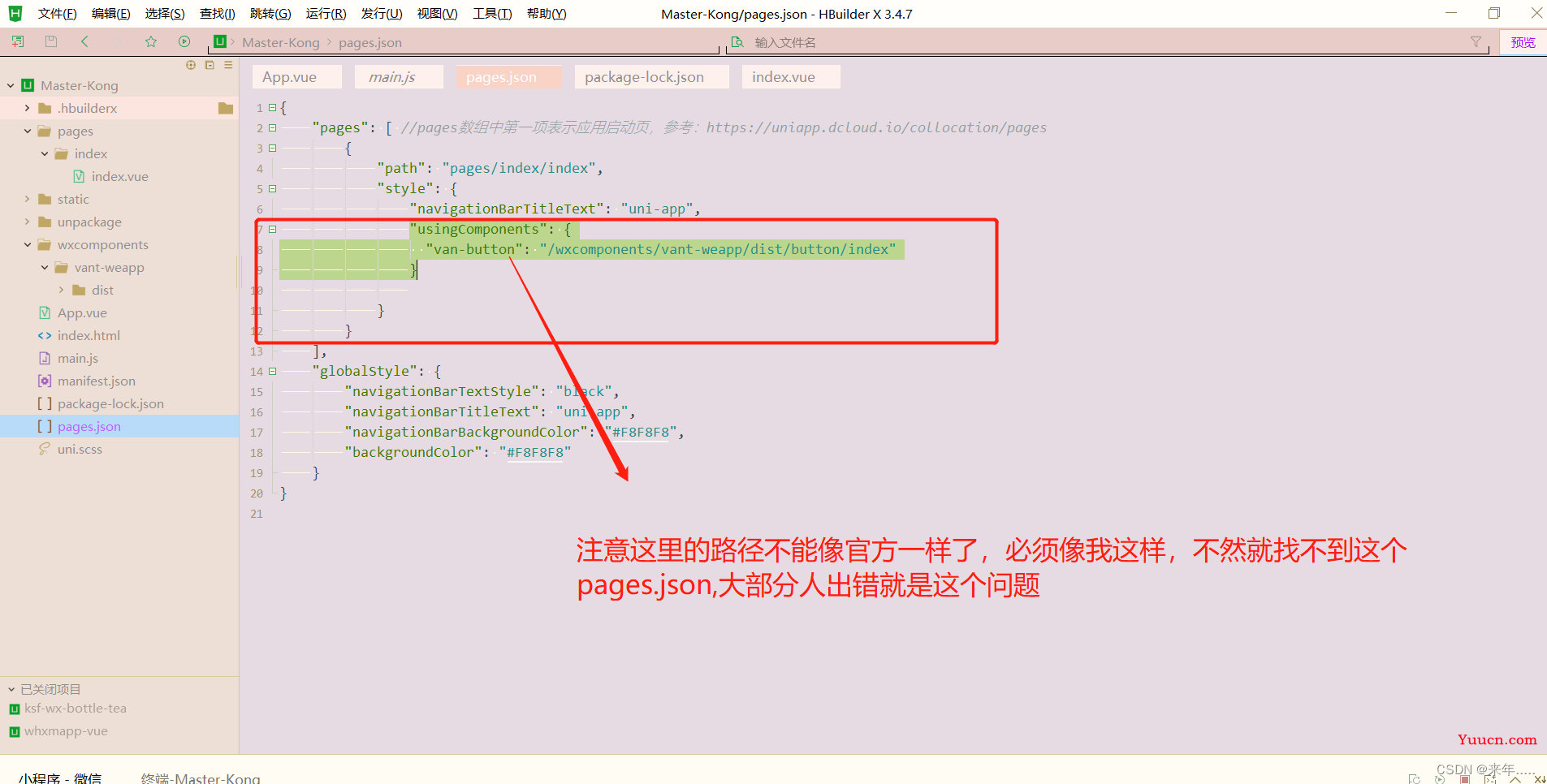This screenshot has width=1547, height=784.
Task: Expand the .hbuilderx folder
Action: (x=28, y=108)
